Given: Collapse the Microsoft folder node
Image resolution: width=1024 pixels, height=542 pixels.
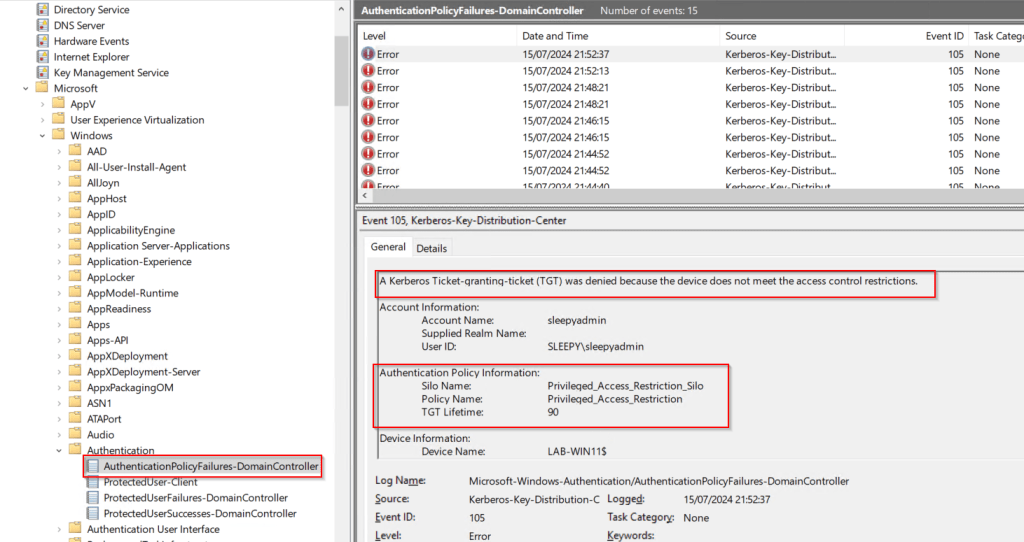Looking at the screenshot, I should [26, 88].
